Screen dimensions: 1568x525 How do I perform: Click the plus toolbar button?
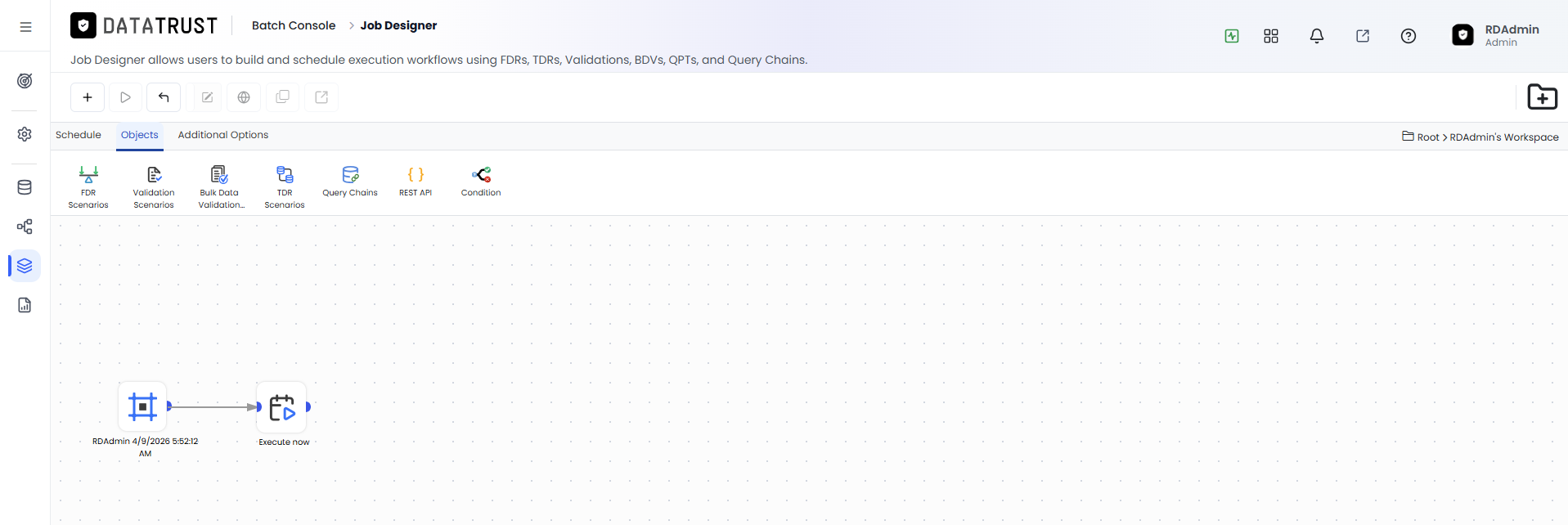[x=88, y=97]
